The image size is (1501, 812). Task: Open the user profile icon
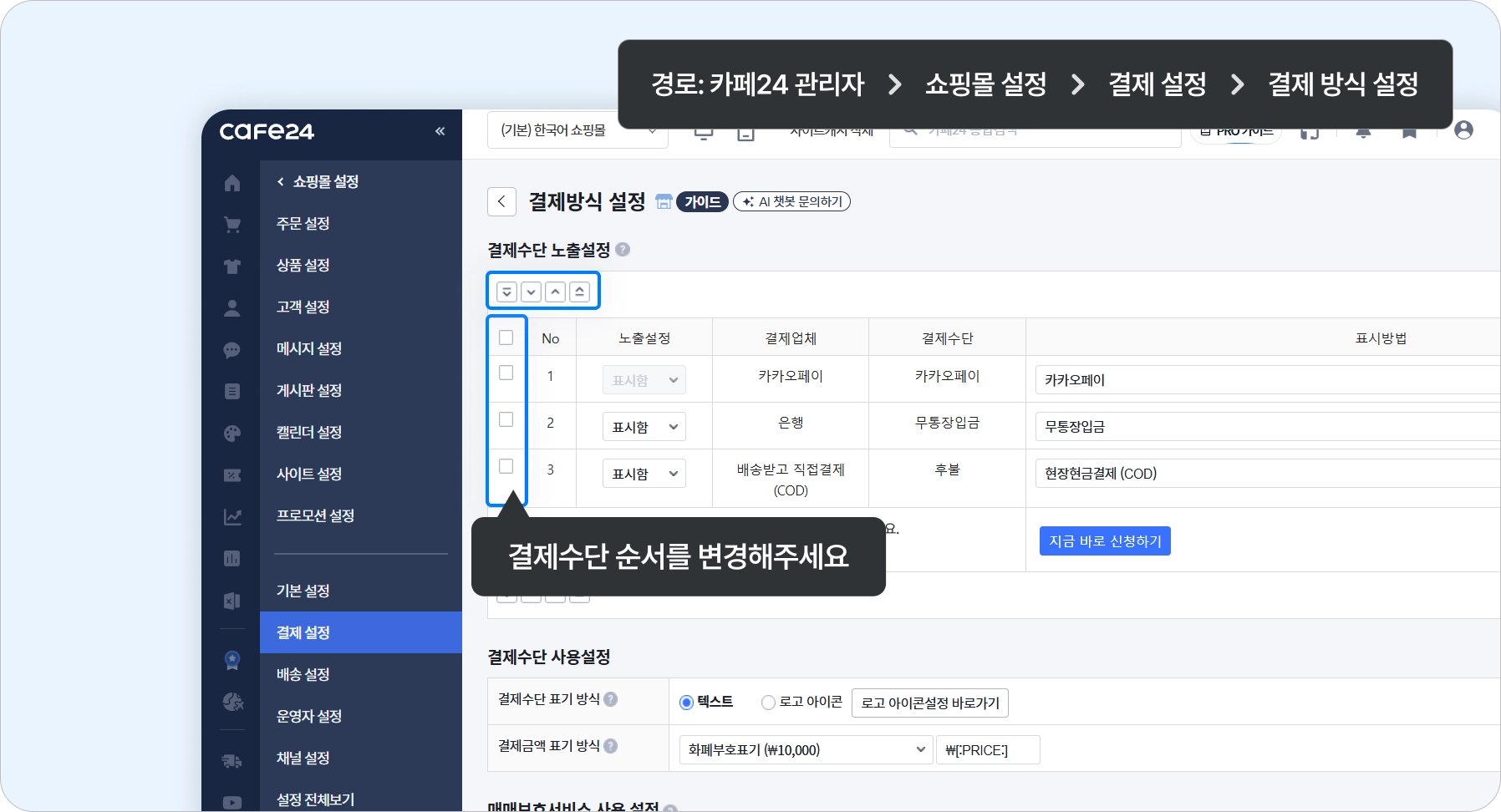pos(1463,130)
